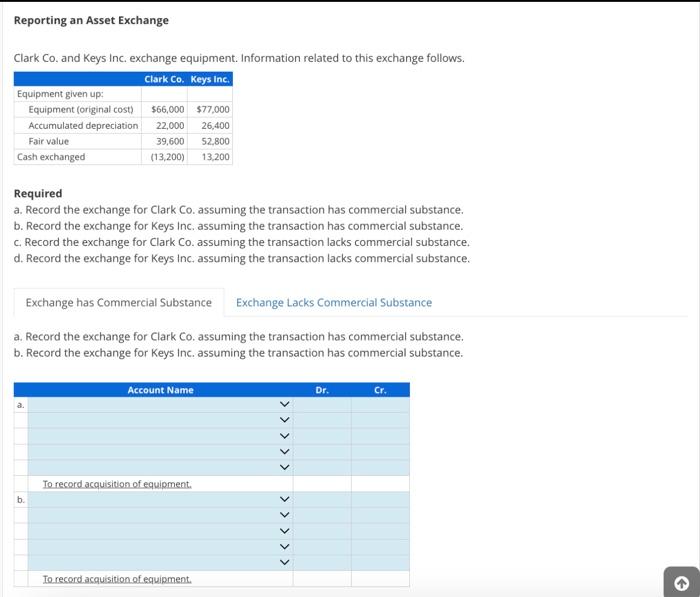Viewport: 700px width, 597px height.
Task: Click Dr. field in first row of entry a
Action: pyautogui.click(x=322, y=404)
